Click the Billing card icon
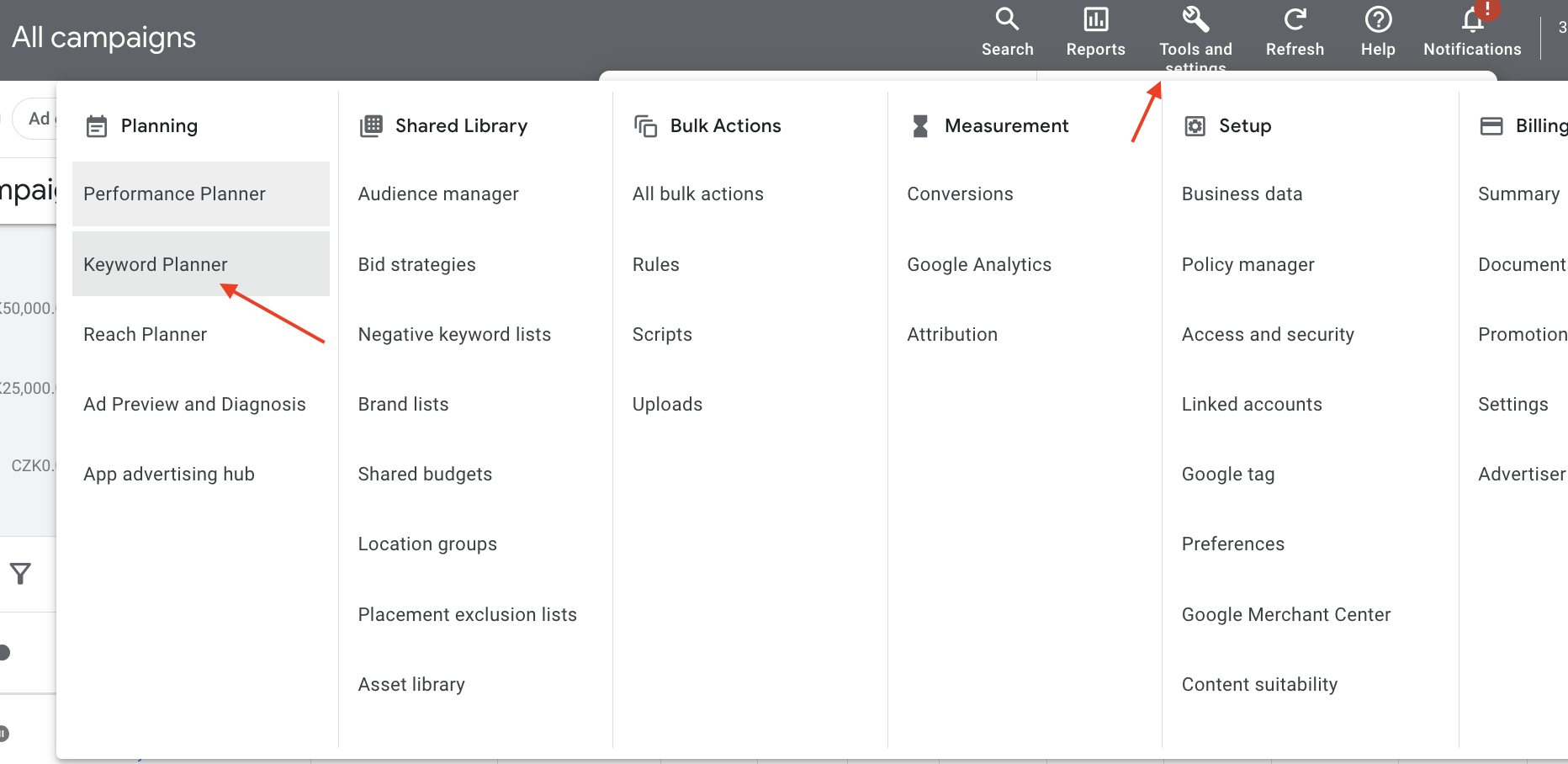The height and width of the screenshot is (764, 1568). point(1491,126)
